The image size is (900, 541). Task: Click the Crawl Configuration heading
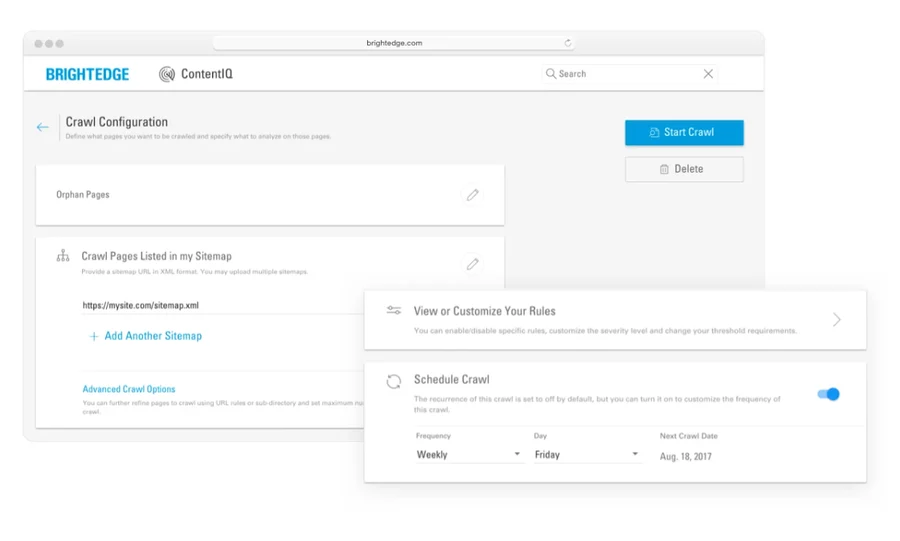[x=117, y=122]
